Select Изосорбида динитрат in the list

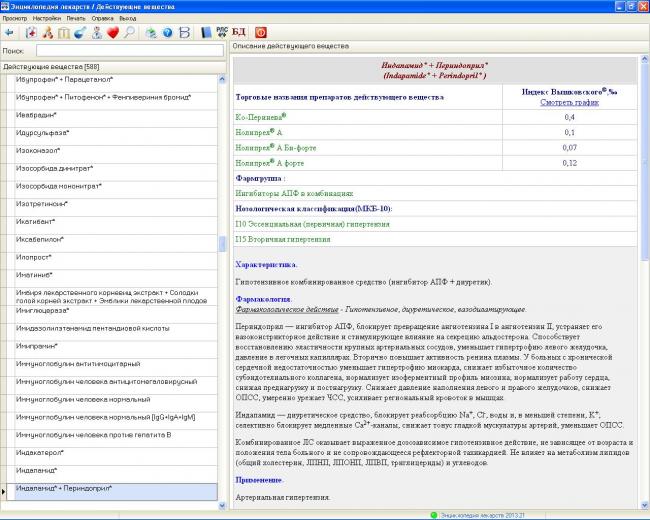click(x=116, y=173)
